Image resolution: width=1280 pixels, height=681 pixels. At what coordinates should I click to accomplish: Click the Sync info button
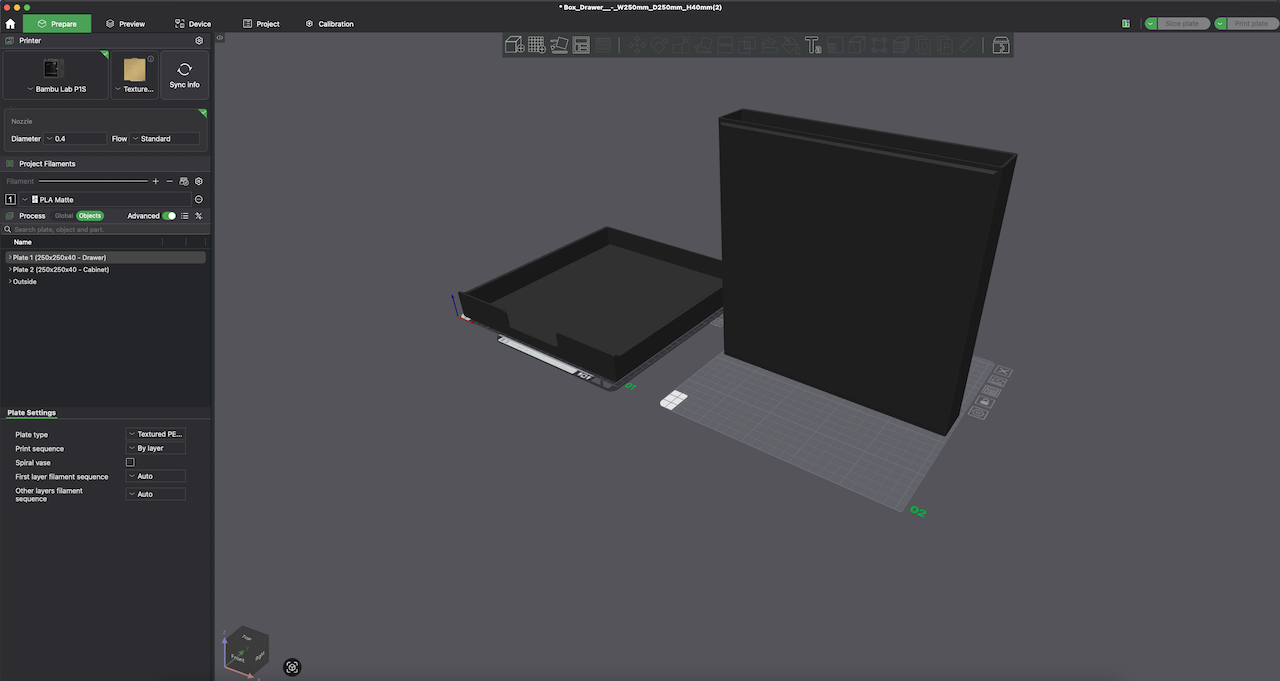click(x=184, y=75)
